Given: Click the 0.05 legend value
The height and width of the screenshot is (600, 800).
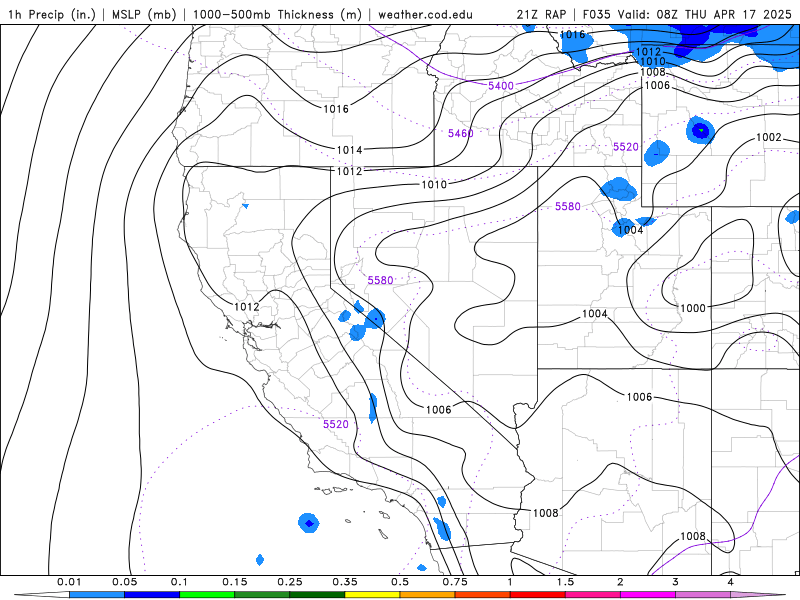Looking at the screenshot, I should click(x=124, y=582).
